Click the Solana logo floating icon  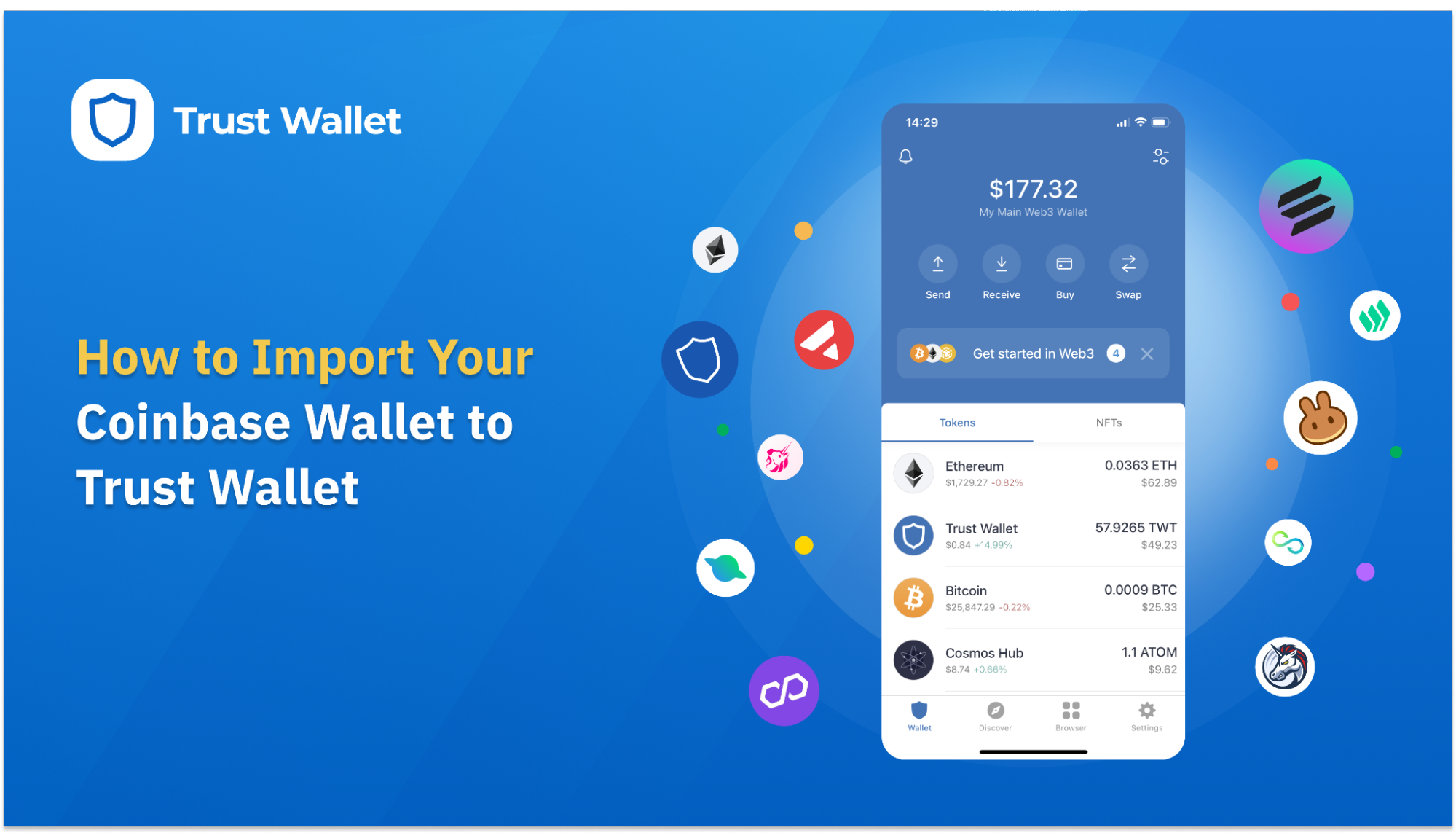tap(1306, 206)
